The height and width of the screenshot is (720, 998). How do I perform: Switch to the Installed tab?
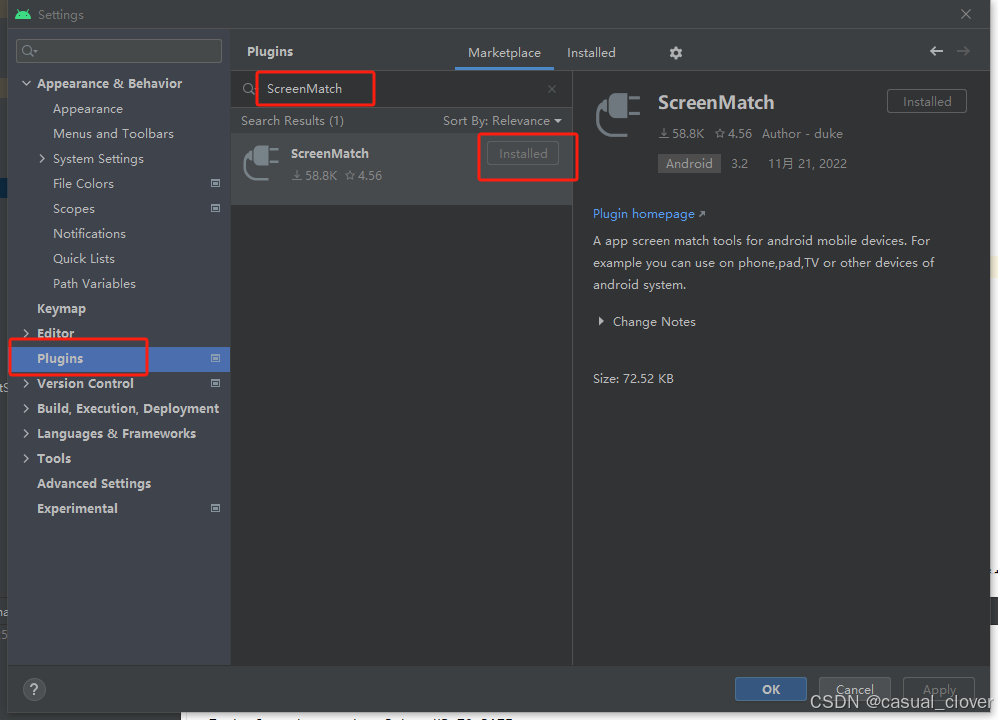(591, 53)
